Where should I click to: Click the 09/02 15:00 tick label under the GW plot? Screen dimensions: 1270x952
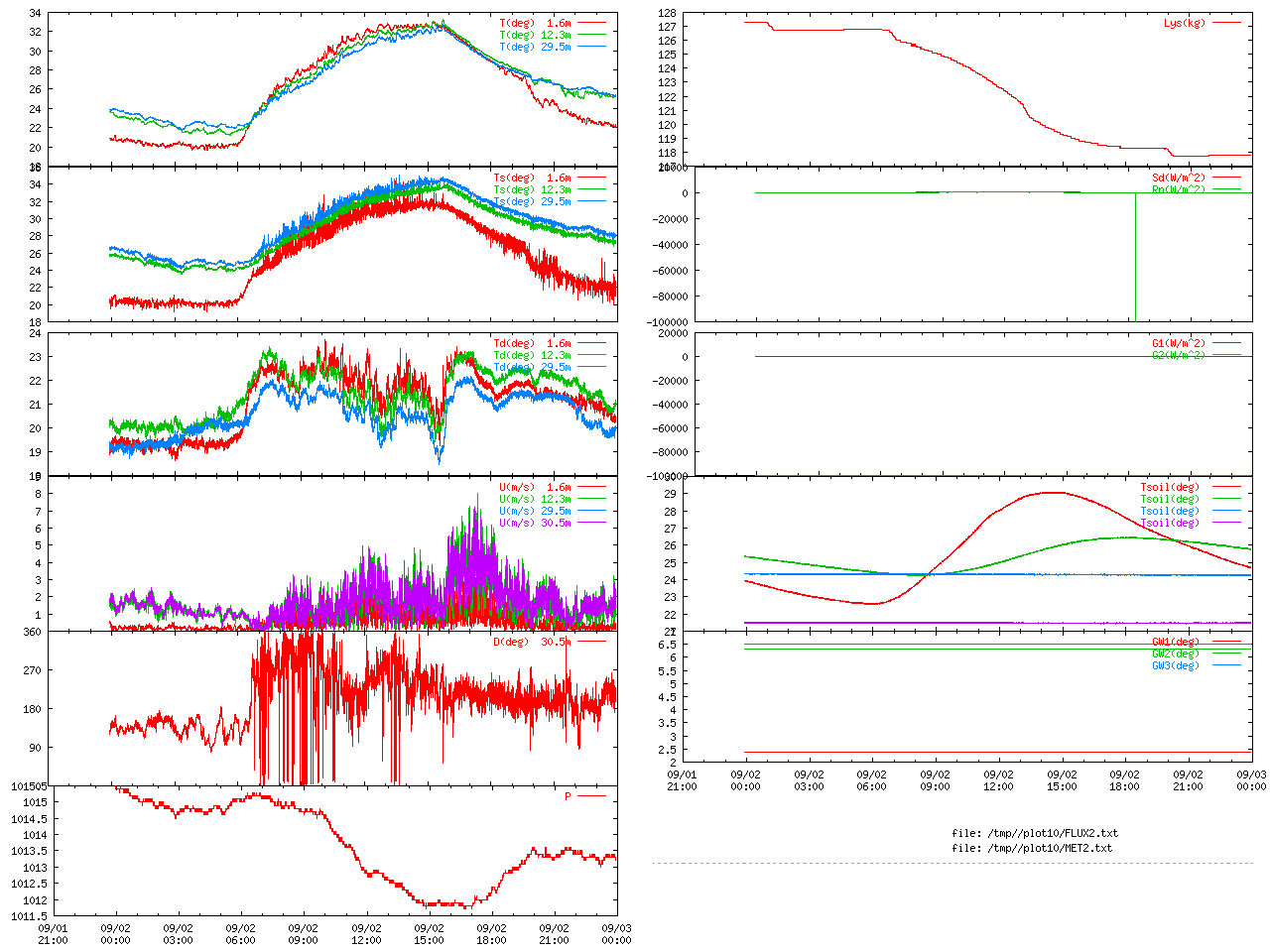(x=1062, y=780)
